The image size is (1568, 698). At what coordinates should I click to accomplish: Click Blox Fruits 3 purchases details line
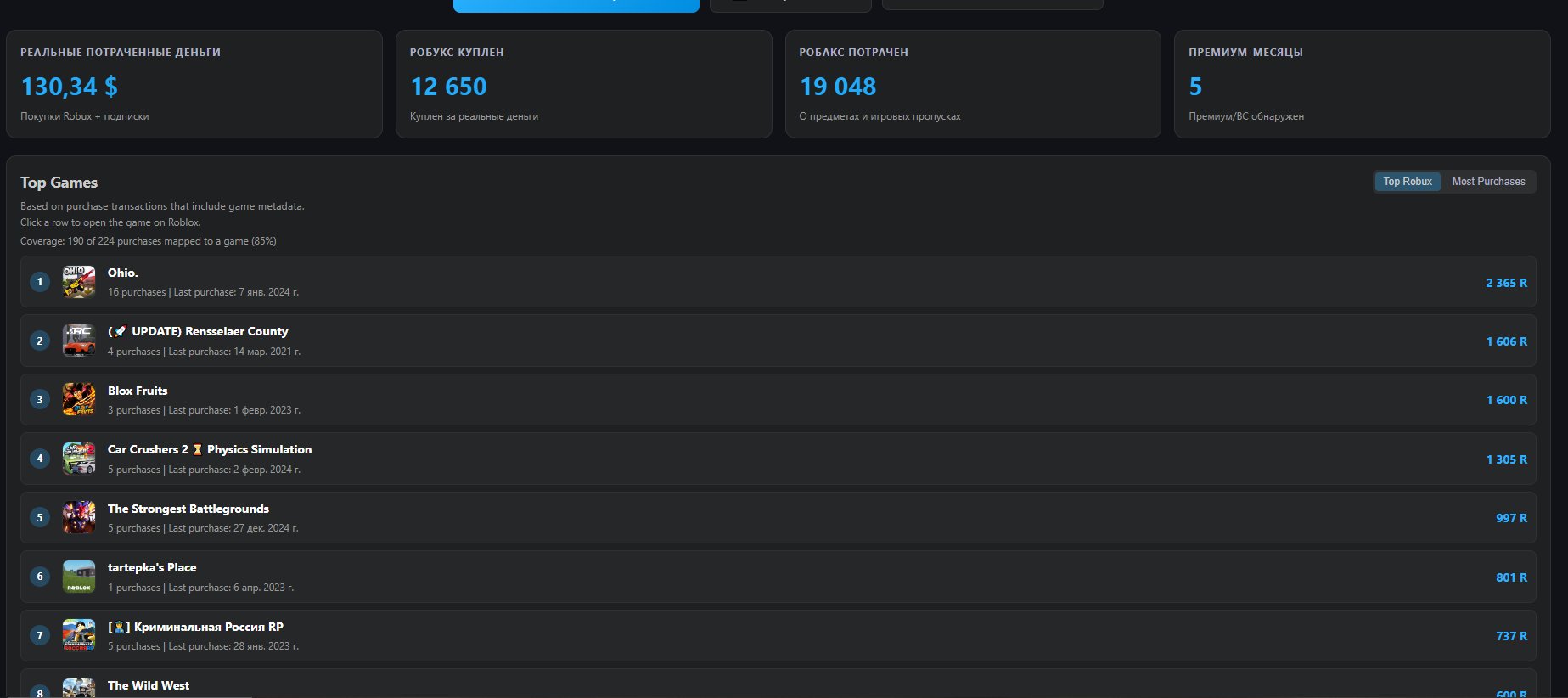pyautogui.click(x=204, y=410)
